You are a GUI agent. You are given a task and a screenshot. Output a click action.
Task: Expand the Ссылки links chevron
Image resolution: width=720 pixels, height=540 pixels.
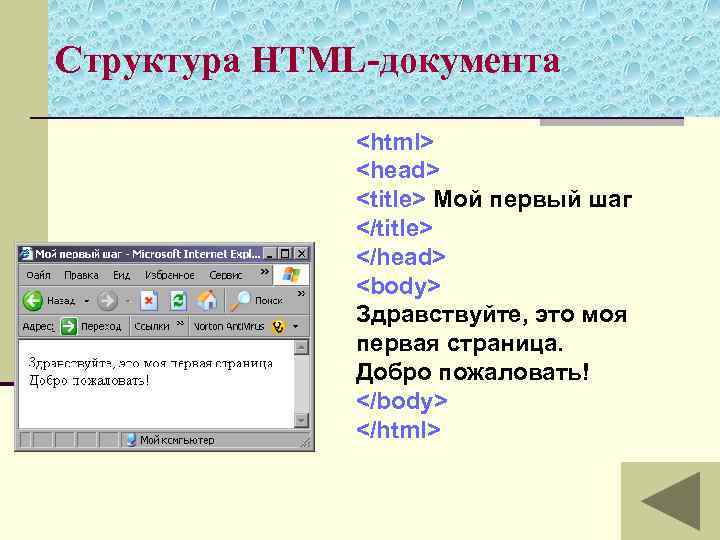181,324
